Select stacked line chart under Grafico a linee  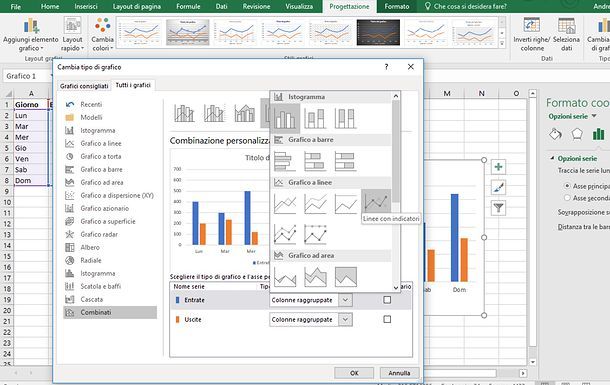click(x=315, y=203)
